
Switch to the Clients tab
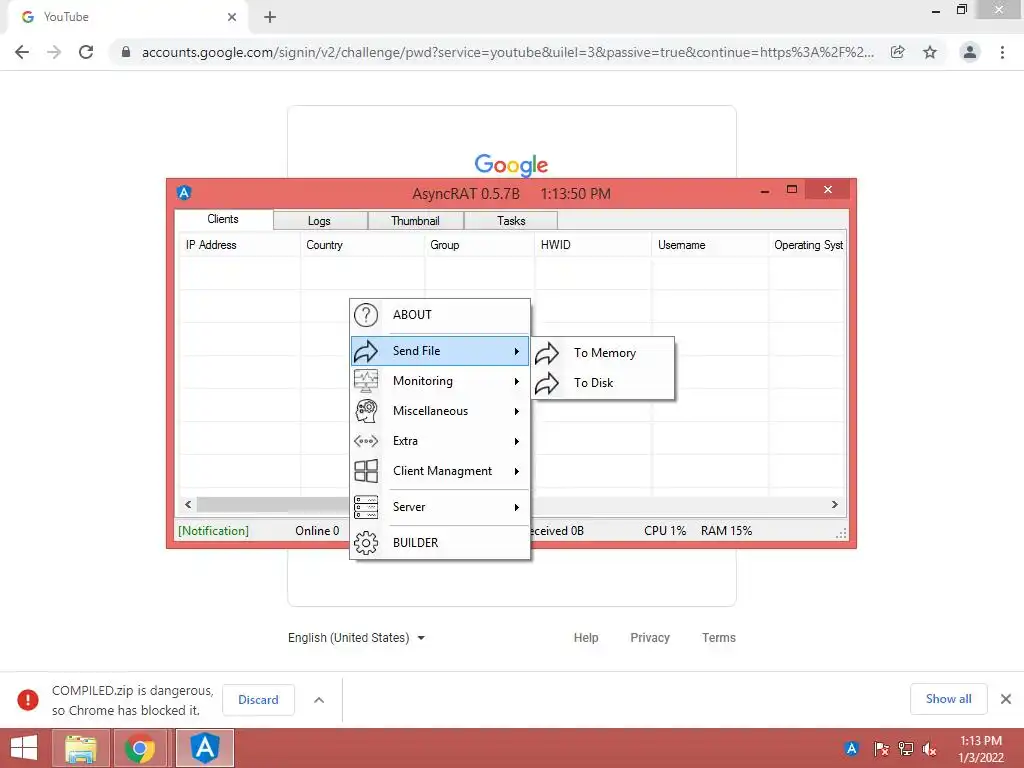[x=223, y=219]
